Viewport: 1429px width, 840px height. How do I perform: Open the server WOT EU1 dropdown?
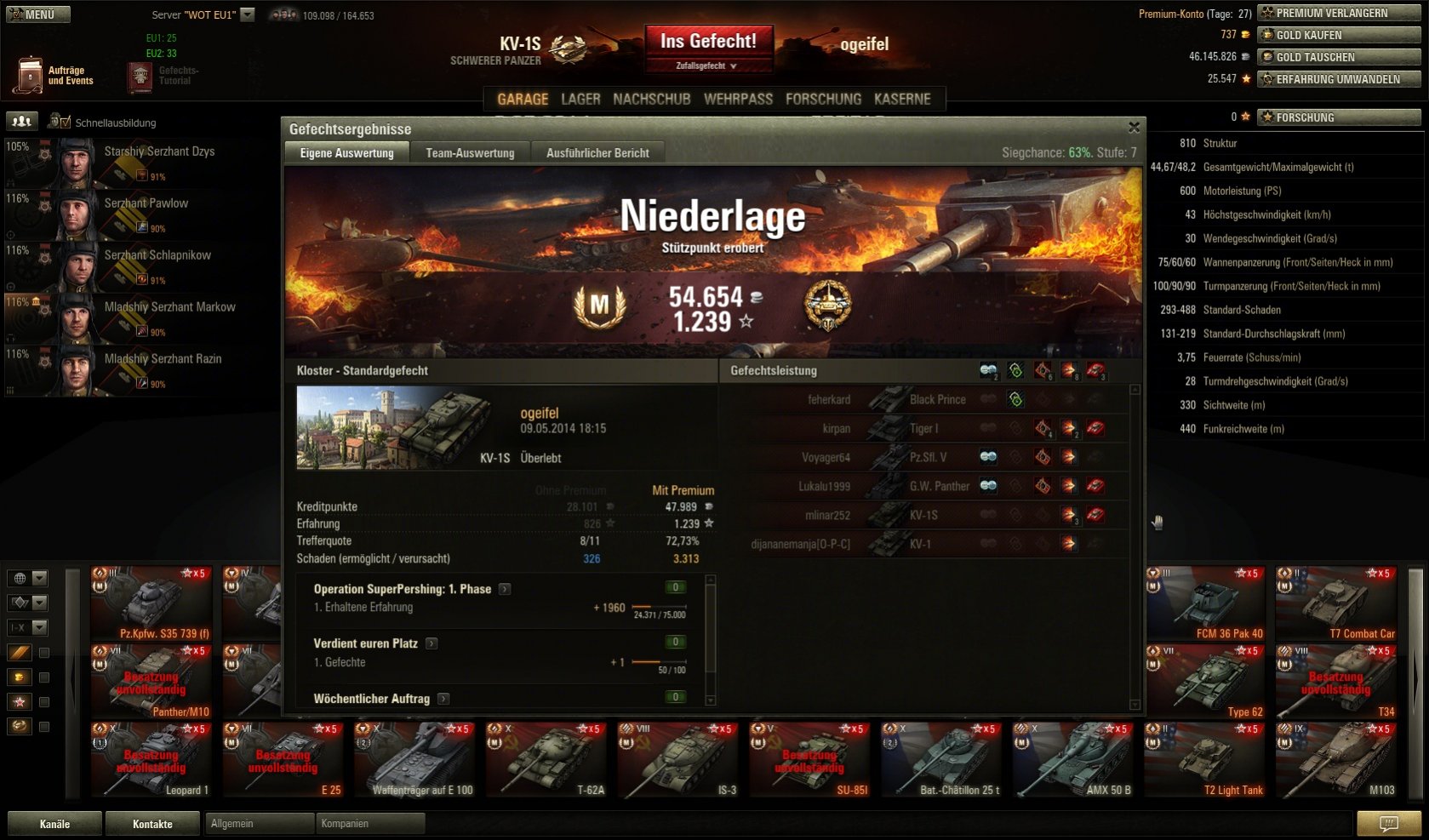pyautogui.click(x=248, y=14)
